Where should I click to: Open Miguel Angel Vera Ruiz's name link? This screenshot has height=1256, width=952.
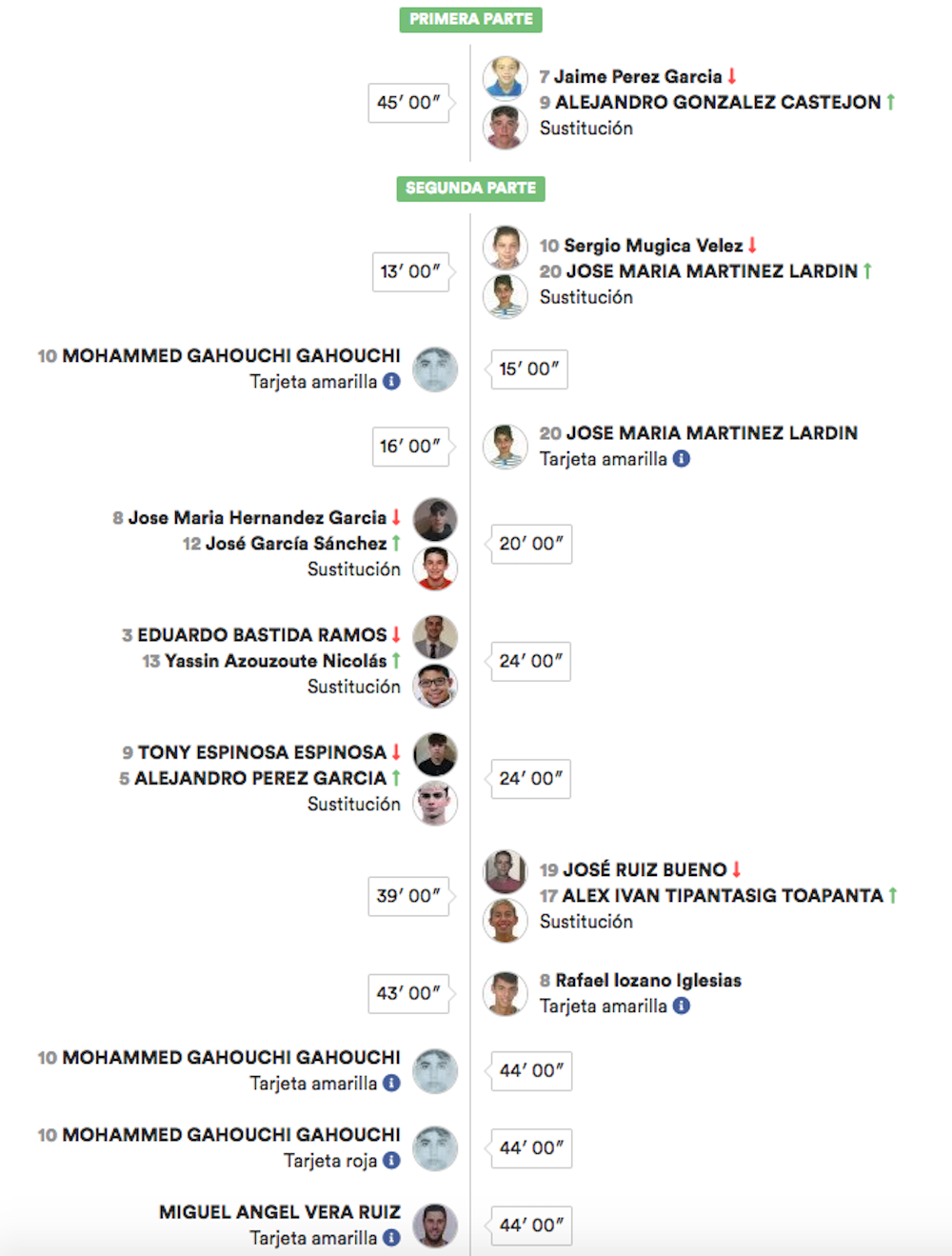pyautogui.click(x=279, y=1212)
